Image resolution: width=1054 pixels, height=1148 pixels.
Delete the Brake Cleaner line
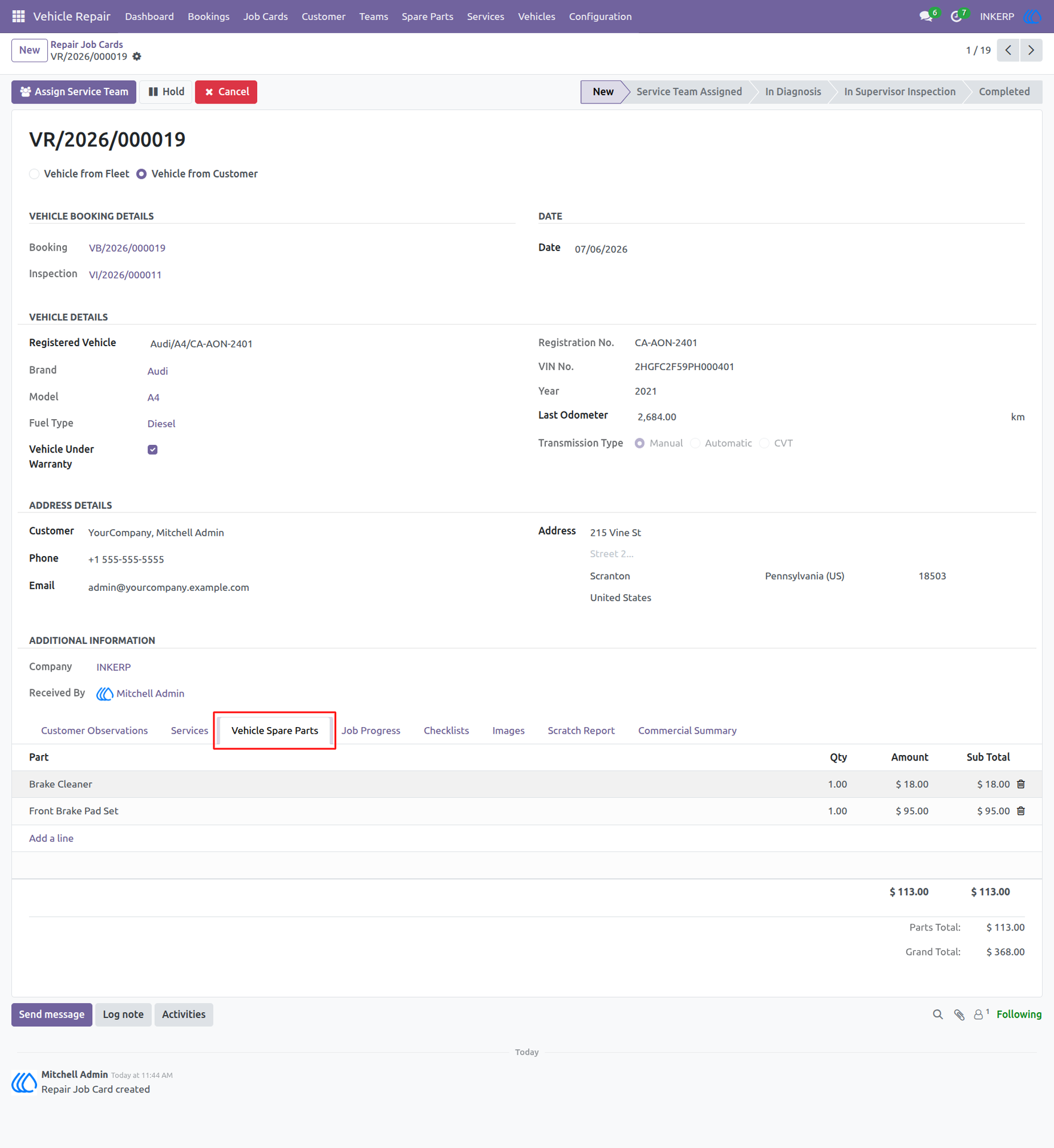point(1021,784)
